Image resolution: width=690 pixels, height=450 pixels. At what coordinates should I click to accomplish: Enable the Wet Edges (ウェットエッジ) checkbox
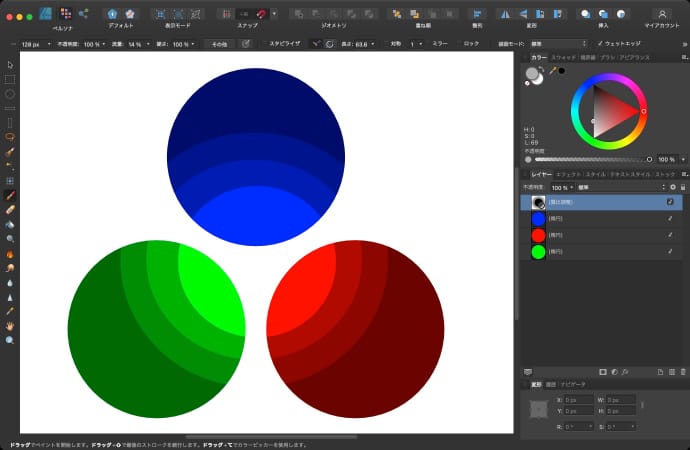[598, 44]
